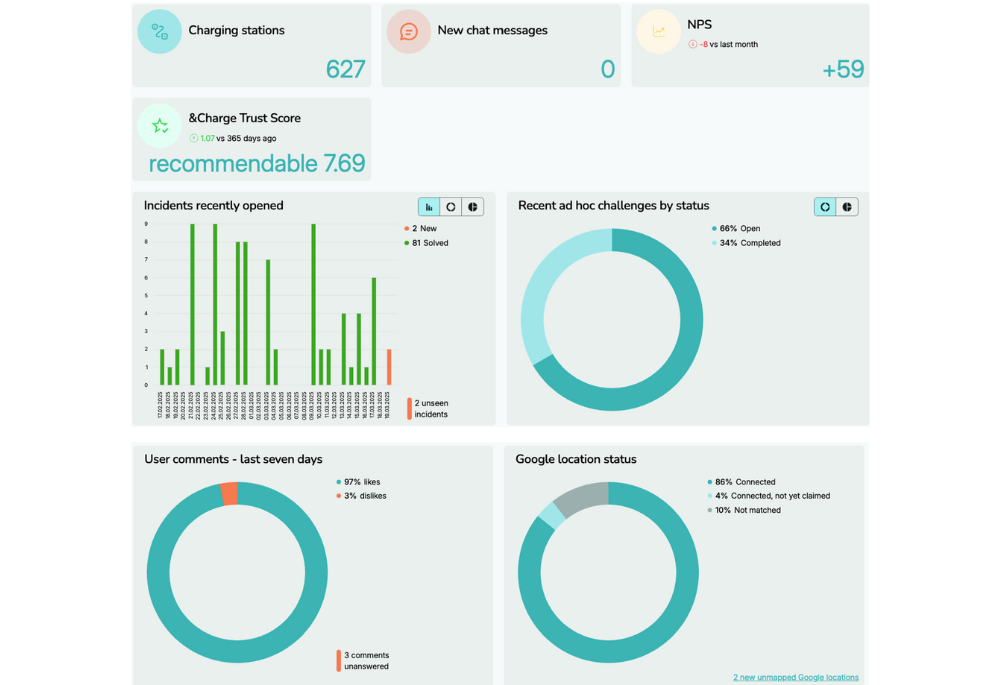
Task: Click the &Charge Trust Score title
Action: [x=244, y=118]
